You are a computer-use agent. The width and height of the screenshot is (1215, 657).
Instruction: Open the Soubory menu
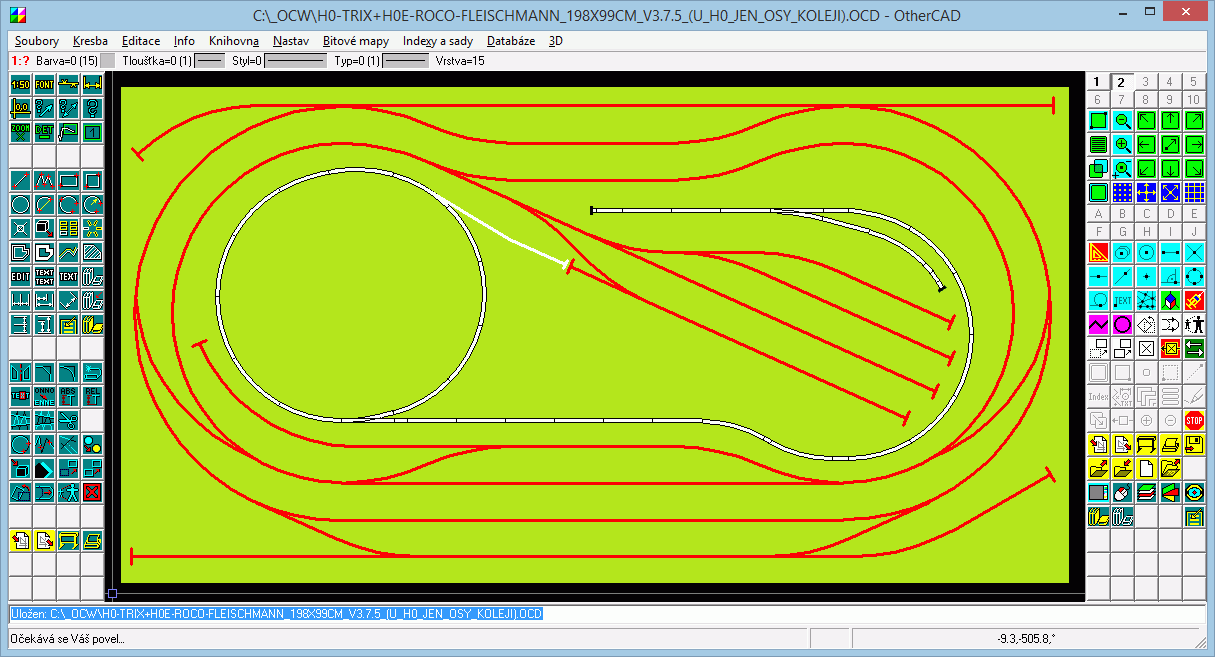tap(37, 41)
